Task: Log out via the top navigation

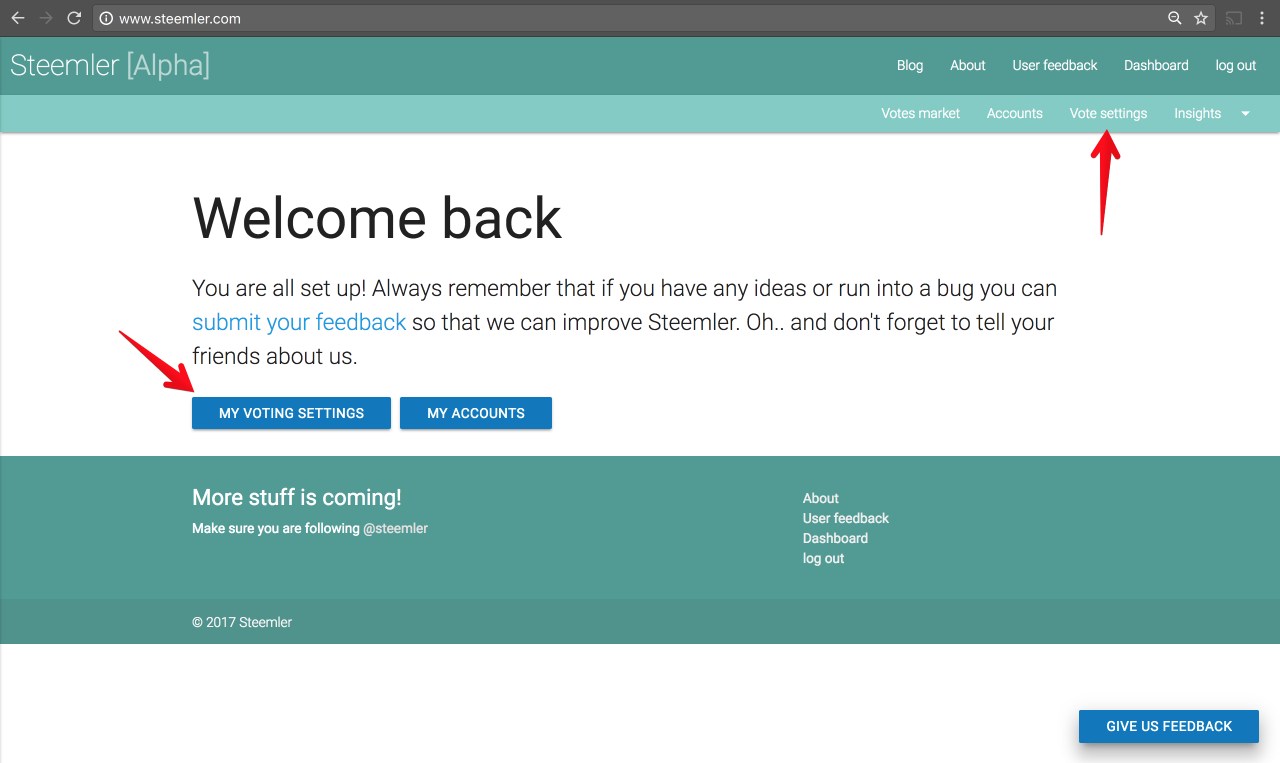Action: coord(1236,65)
